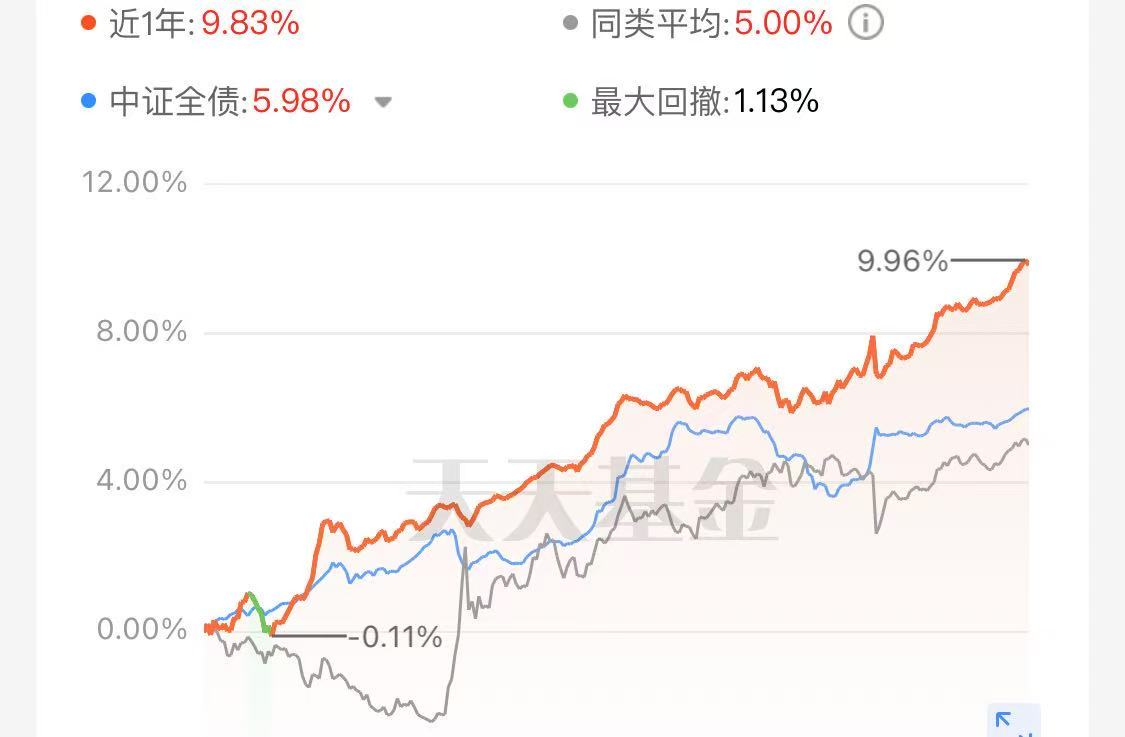Viewport: 1125px width, 737px height.
Task: Open the info icon beside 同类平均
Action: [865, 23]
